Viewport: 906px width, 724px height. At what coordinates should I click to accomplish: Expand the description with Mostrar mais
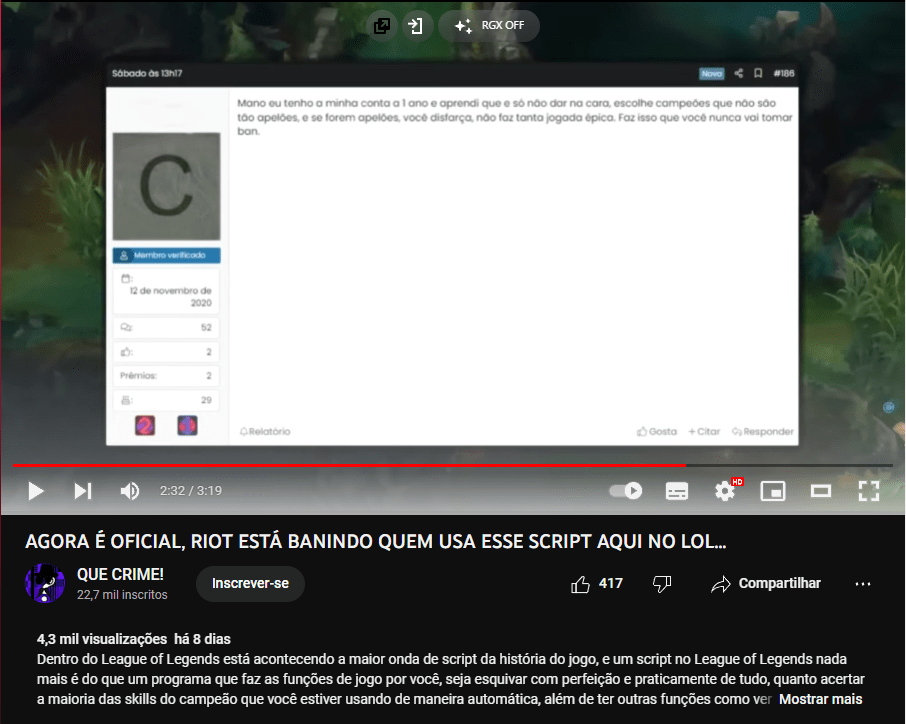[820, 699]
